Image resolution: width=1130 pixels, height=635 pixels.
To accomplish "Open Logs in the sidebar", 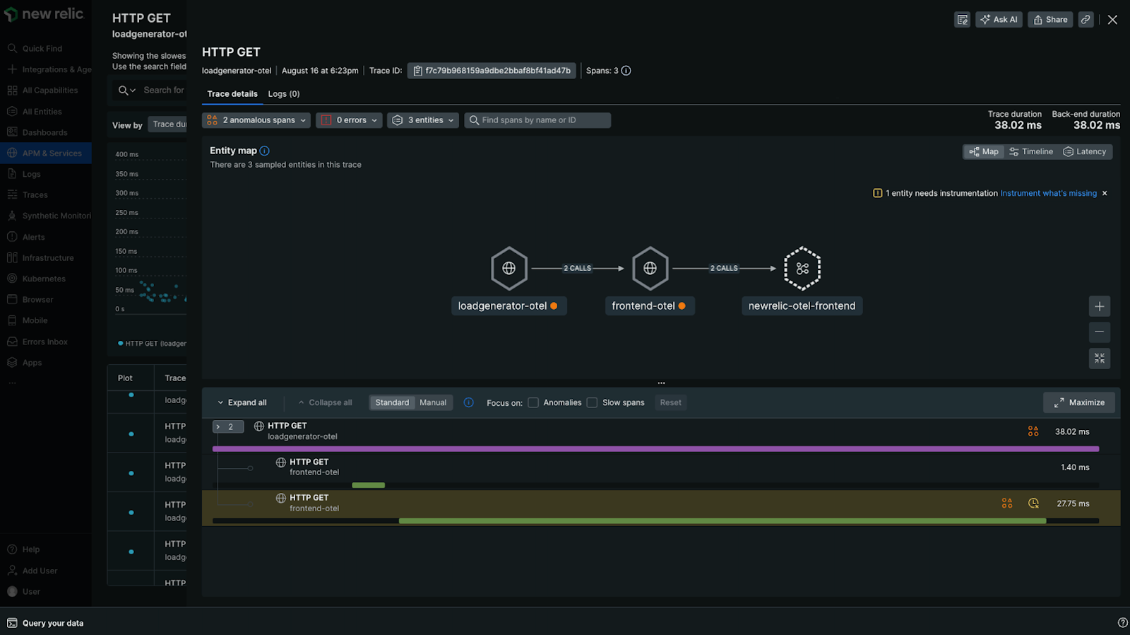I will coord(31,174).
